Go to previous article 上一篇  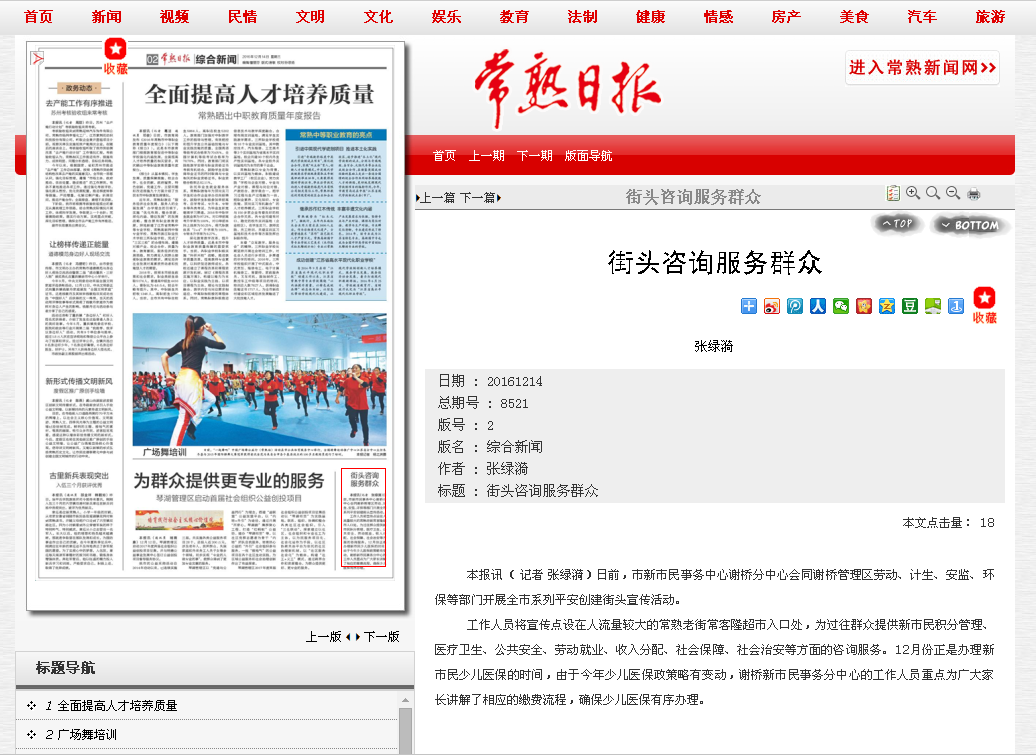435,198
